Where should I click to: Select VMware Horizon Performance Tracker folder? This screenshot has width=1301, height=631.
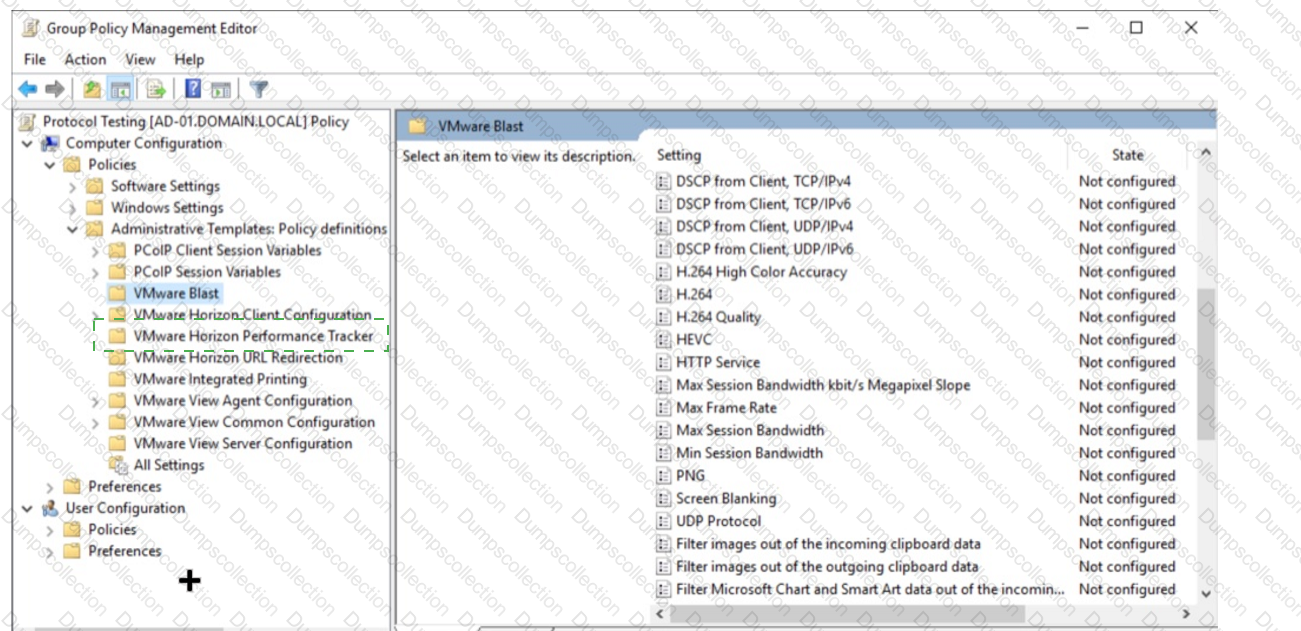click(253, 336)
